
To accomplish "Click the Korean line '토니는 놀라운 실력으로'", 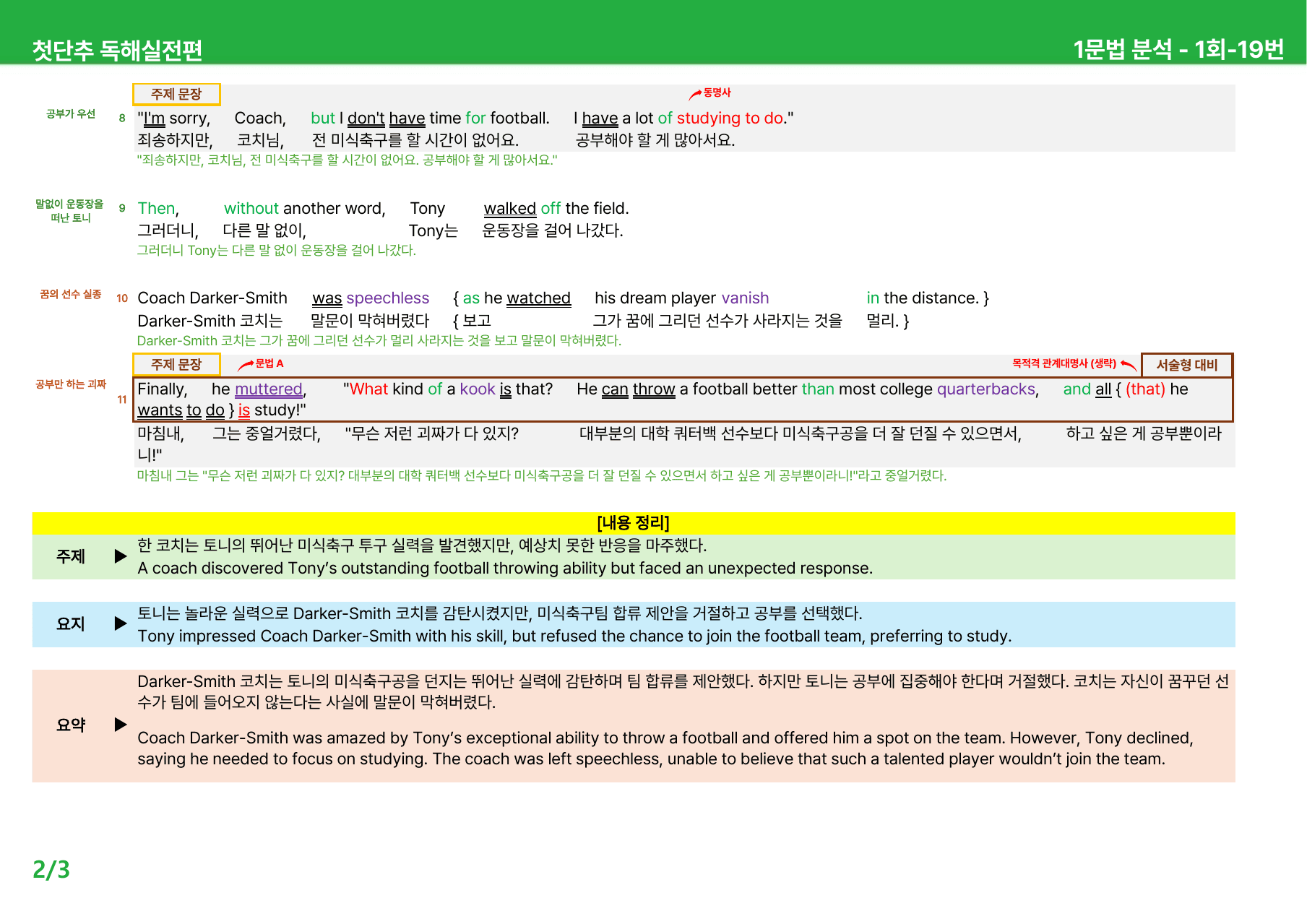I will [x=500, y=613].
